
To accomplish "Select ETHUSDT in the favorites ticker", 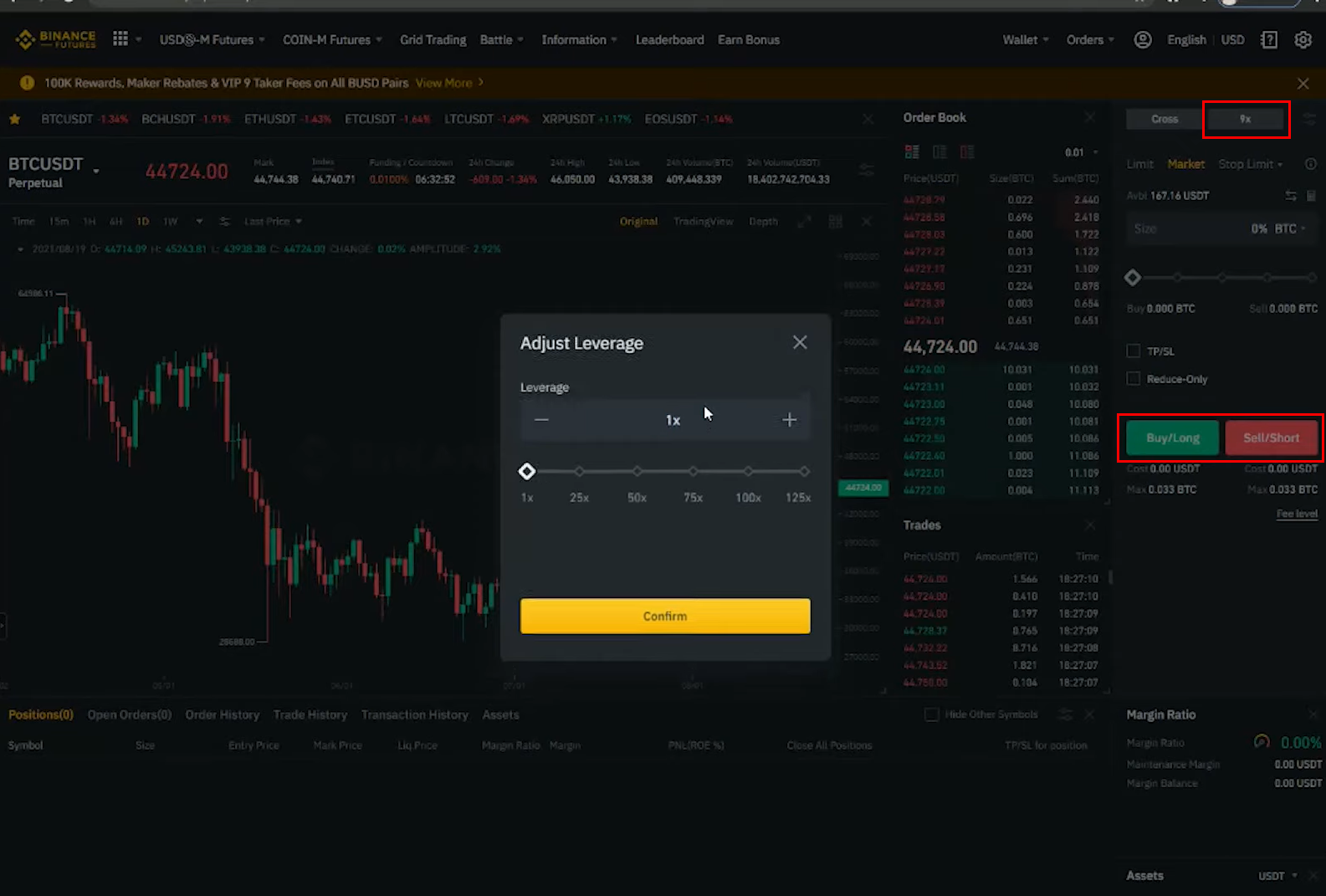I will pyautogui.click(x=287, y=119).
